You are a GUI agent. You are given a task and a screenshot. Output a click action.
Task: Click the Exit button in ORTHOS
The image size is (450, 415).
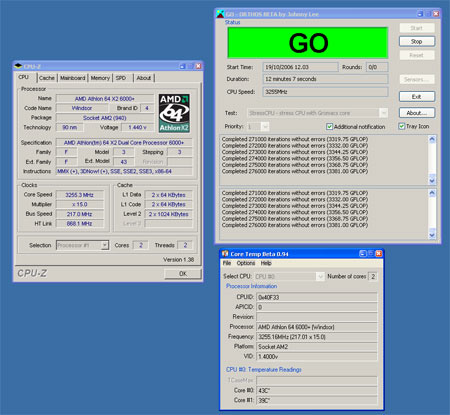point(417,97)
